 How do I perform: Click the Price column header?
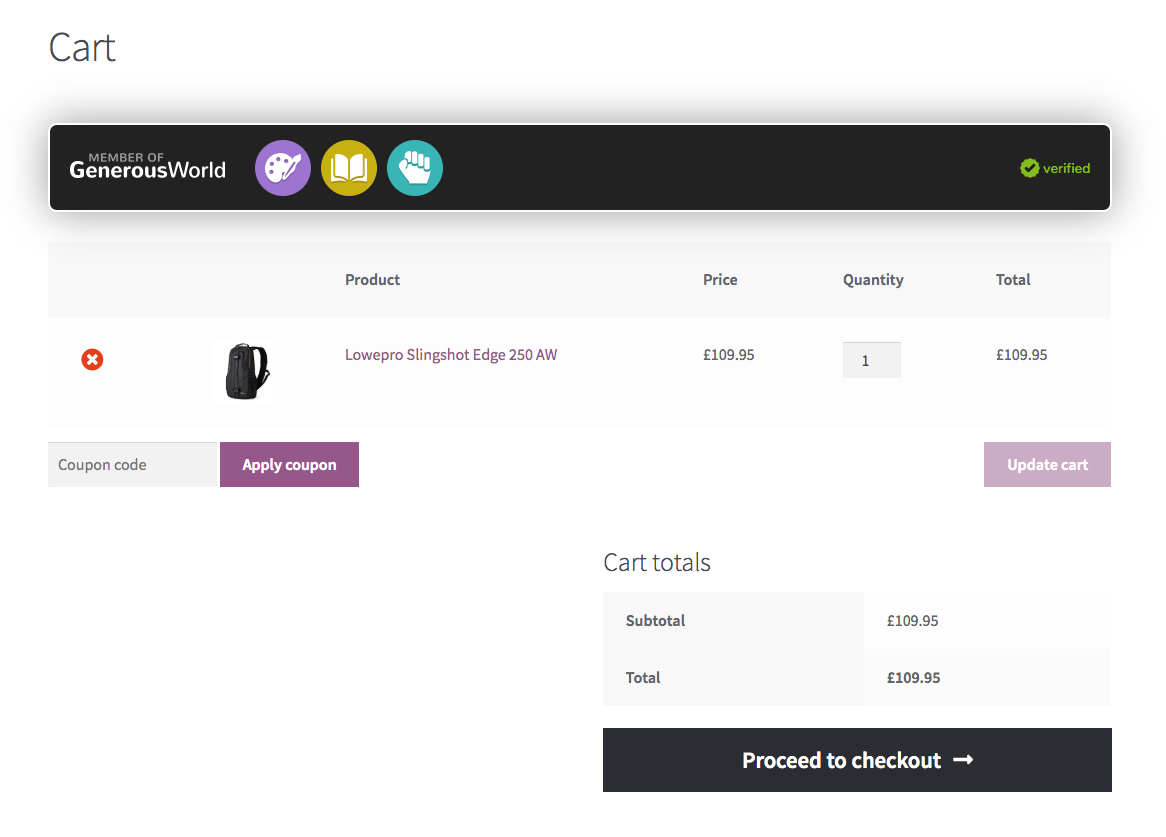pos(720,279)
